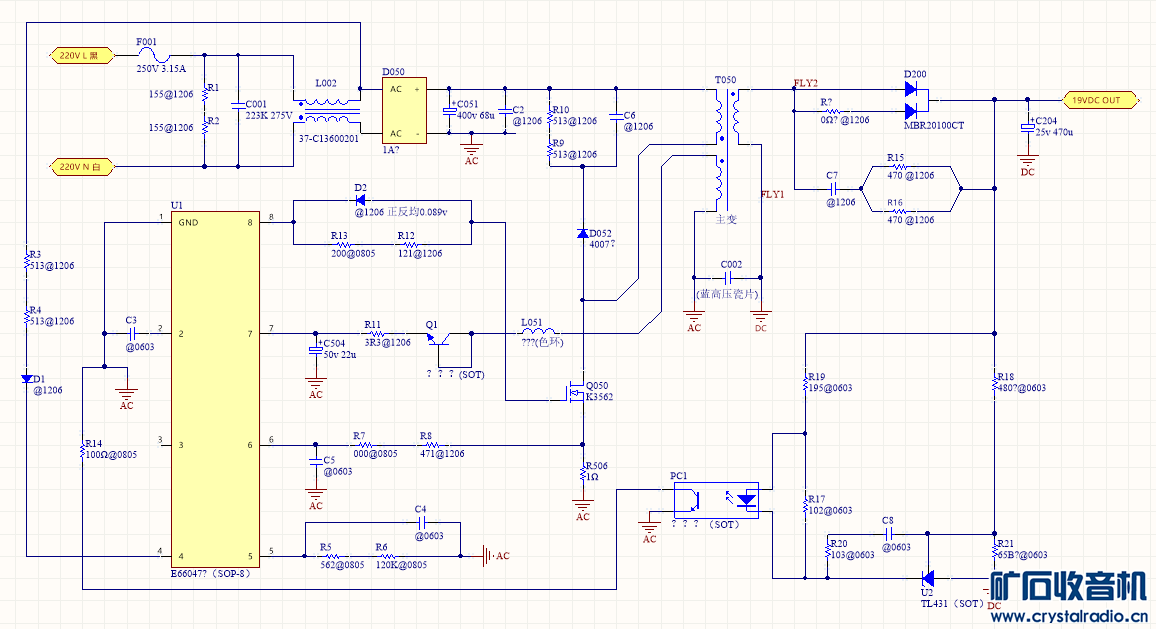
Task: Select the R18 resistor symbol
Action: (x=995, y=383)
